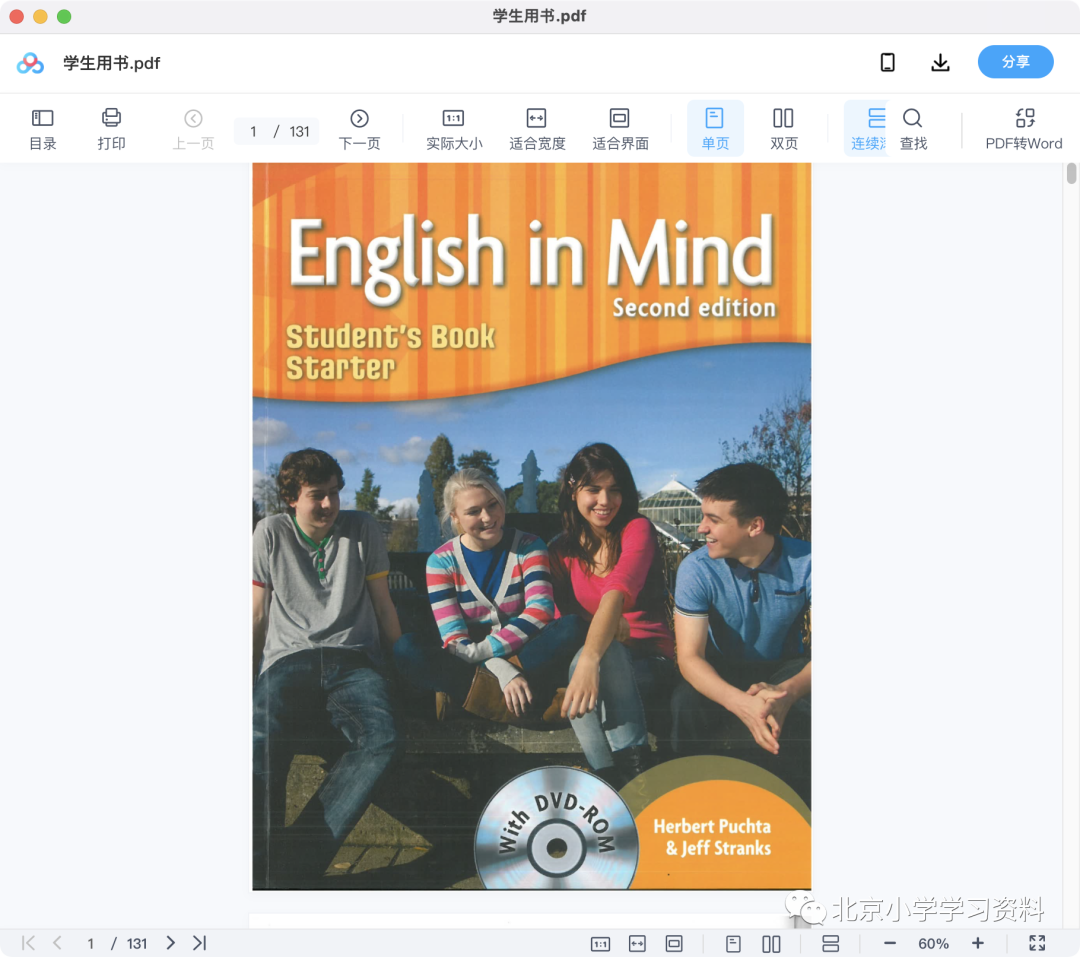Click the Baidu Netdisk cloud logo

click(30, 63)
